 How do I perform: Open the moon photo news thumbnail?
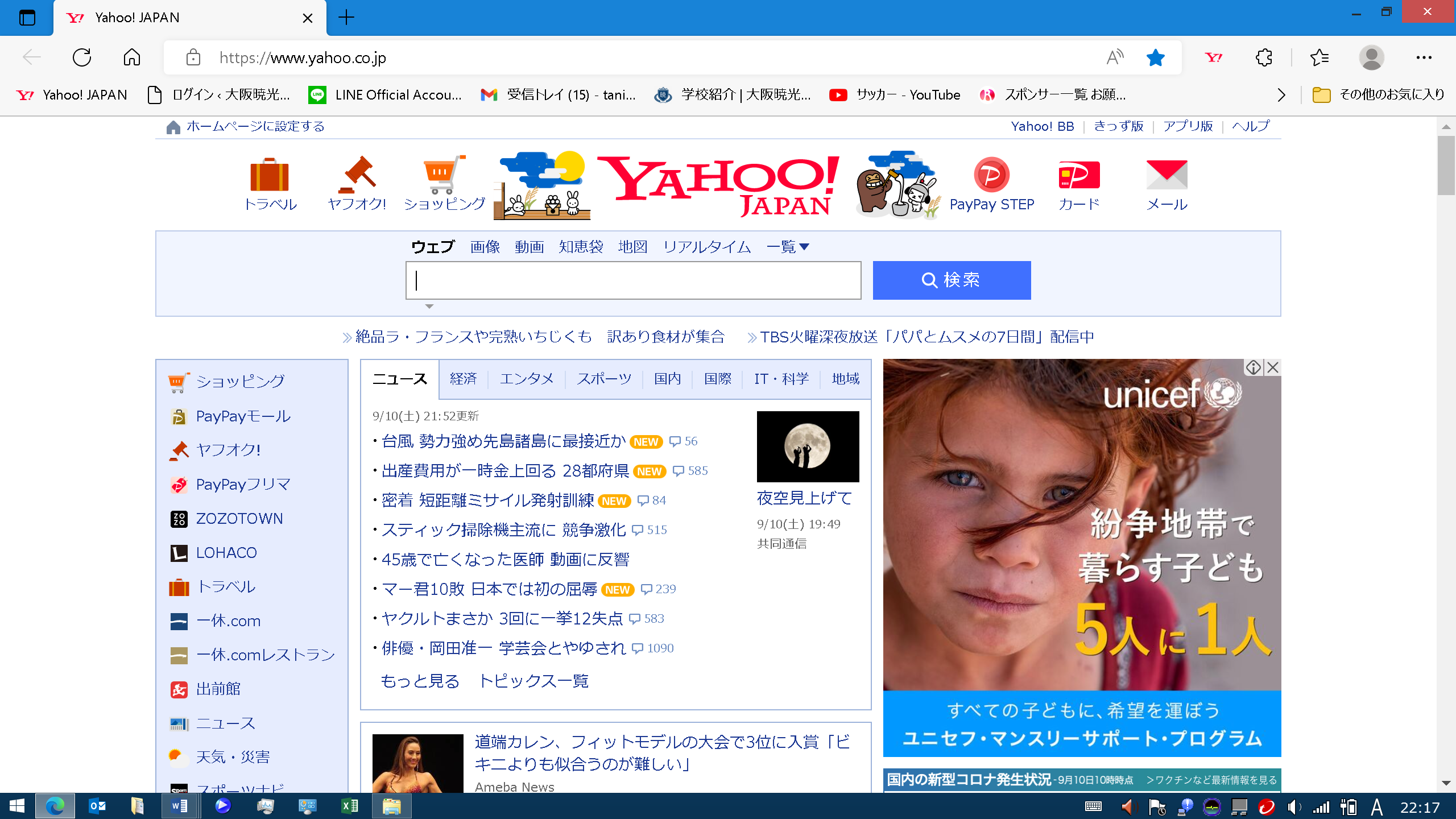[808, 446]
